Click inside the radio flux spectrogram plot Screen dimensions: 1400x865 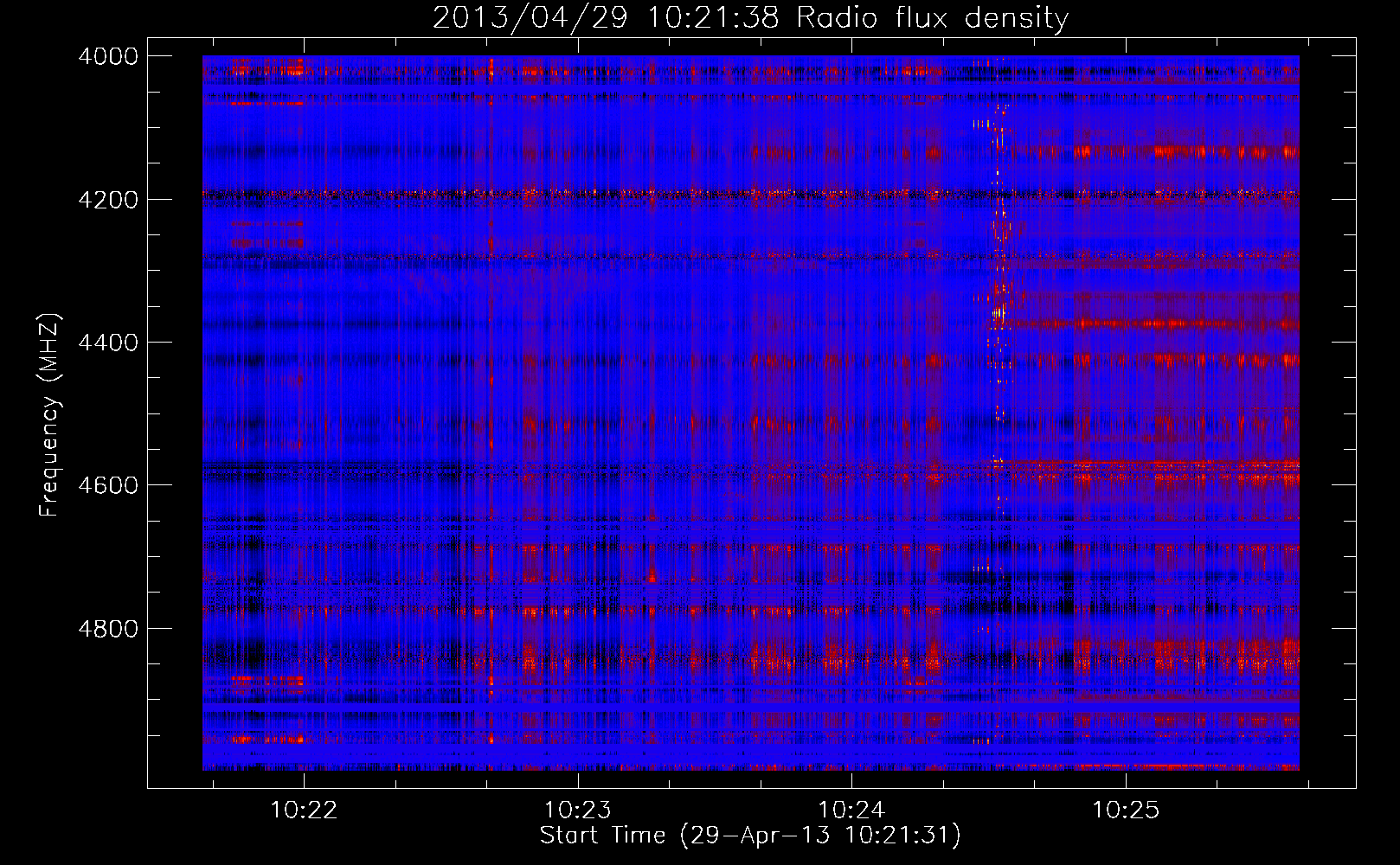coord(751,413)
